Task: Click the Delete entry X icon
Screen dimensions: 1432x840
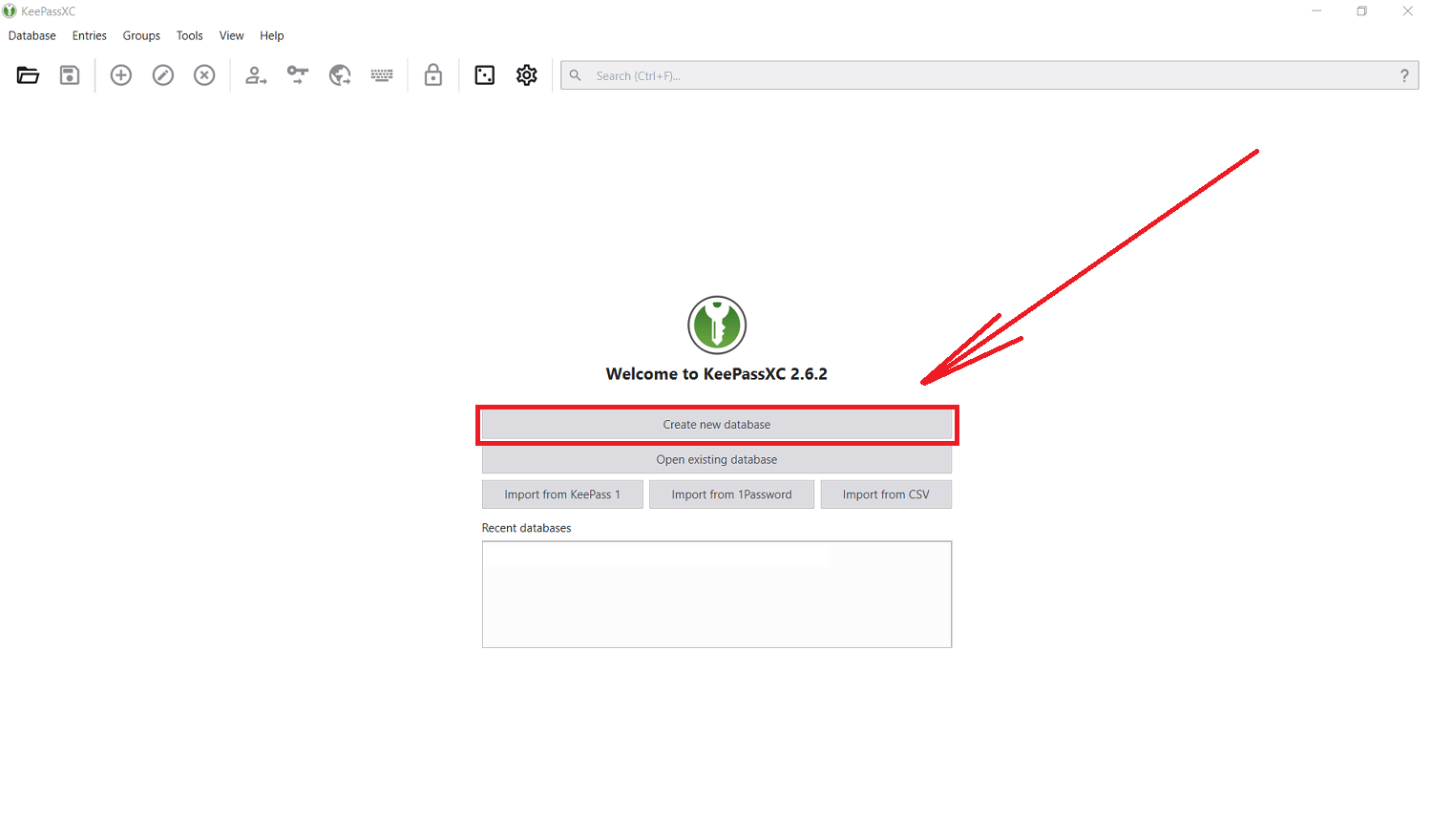Action: pos(204,75)
